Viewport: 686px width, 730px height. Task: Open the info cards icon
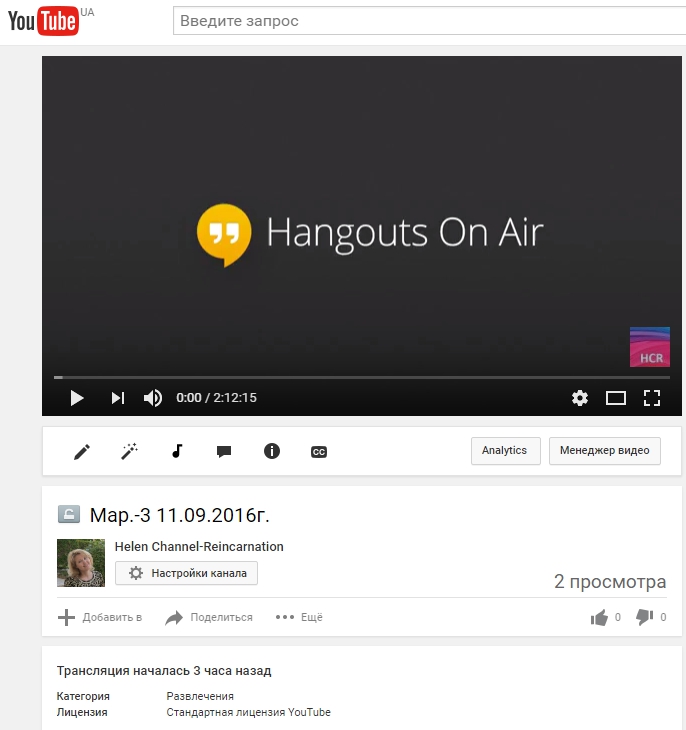271,452
